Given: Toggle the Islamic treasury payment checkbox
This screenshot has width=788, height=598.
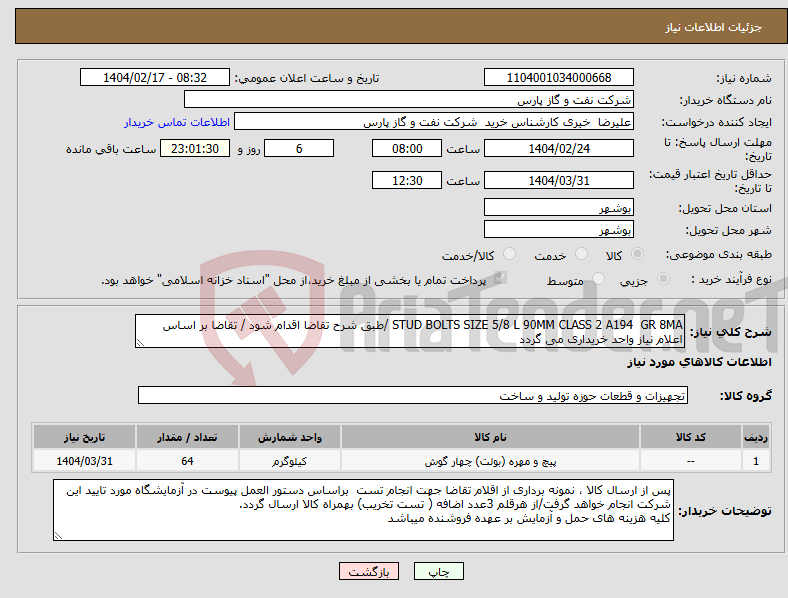Looking at the screenshot, I should click(x=500, y=278).
